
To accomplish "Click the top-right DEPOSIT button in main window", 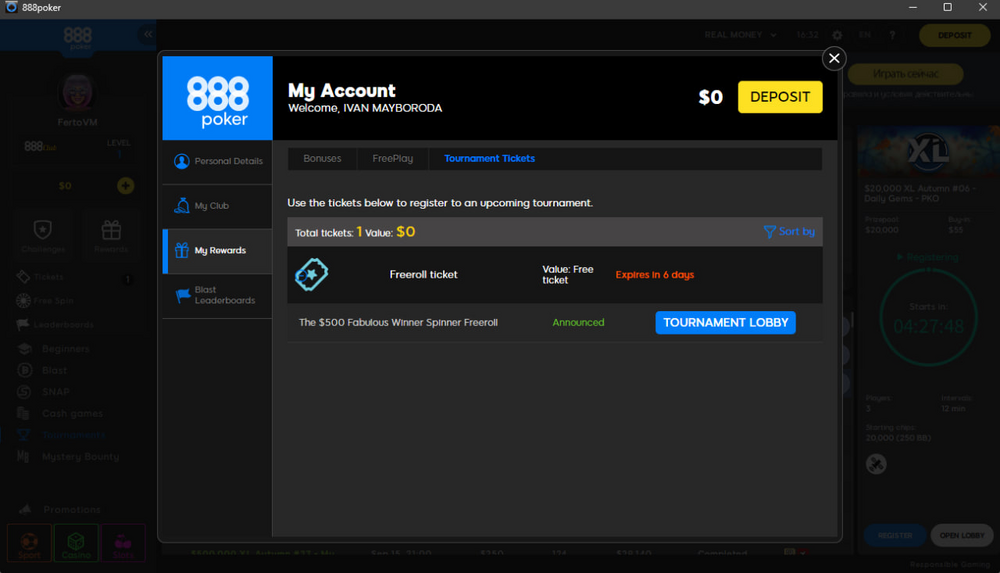I will pyautogui.click(x=954, y=35).
